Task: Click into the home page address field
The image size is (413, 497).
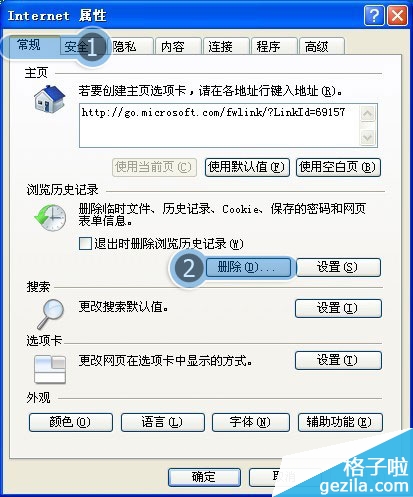Action: [219, 125]
